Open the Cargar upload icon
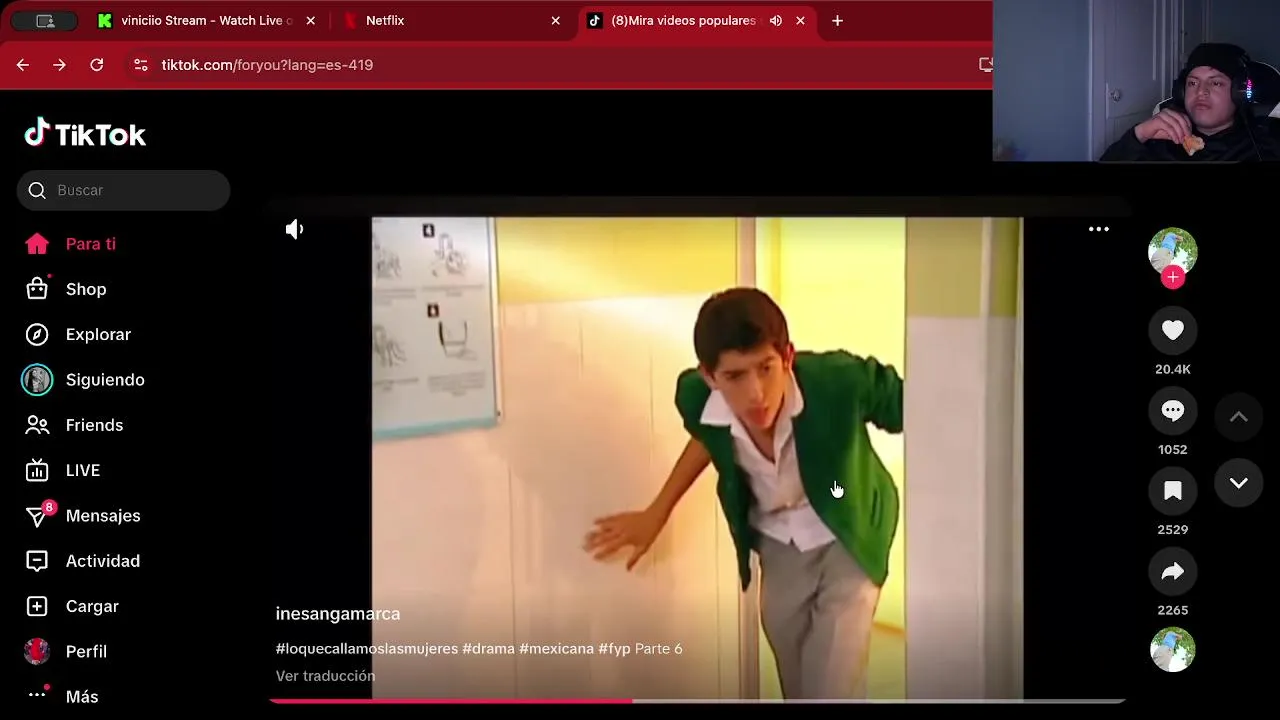The image size is (1280, 720). (x=37, y=606)
